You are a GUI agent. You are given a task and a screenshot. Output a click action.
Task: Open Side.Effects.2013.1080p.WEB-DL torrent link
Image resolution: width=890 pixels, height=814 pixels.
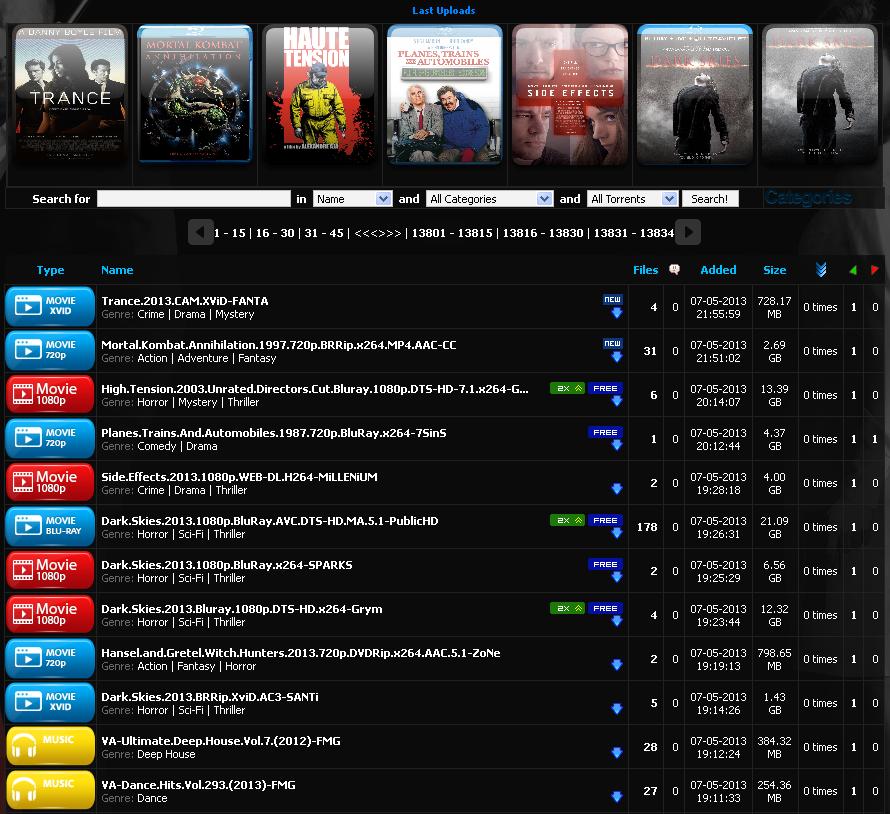click(x=239, y=477)
